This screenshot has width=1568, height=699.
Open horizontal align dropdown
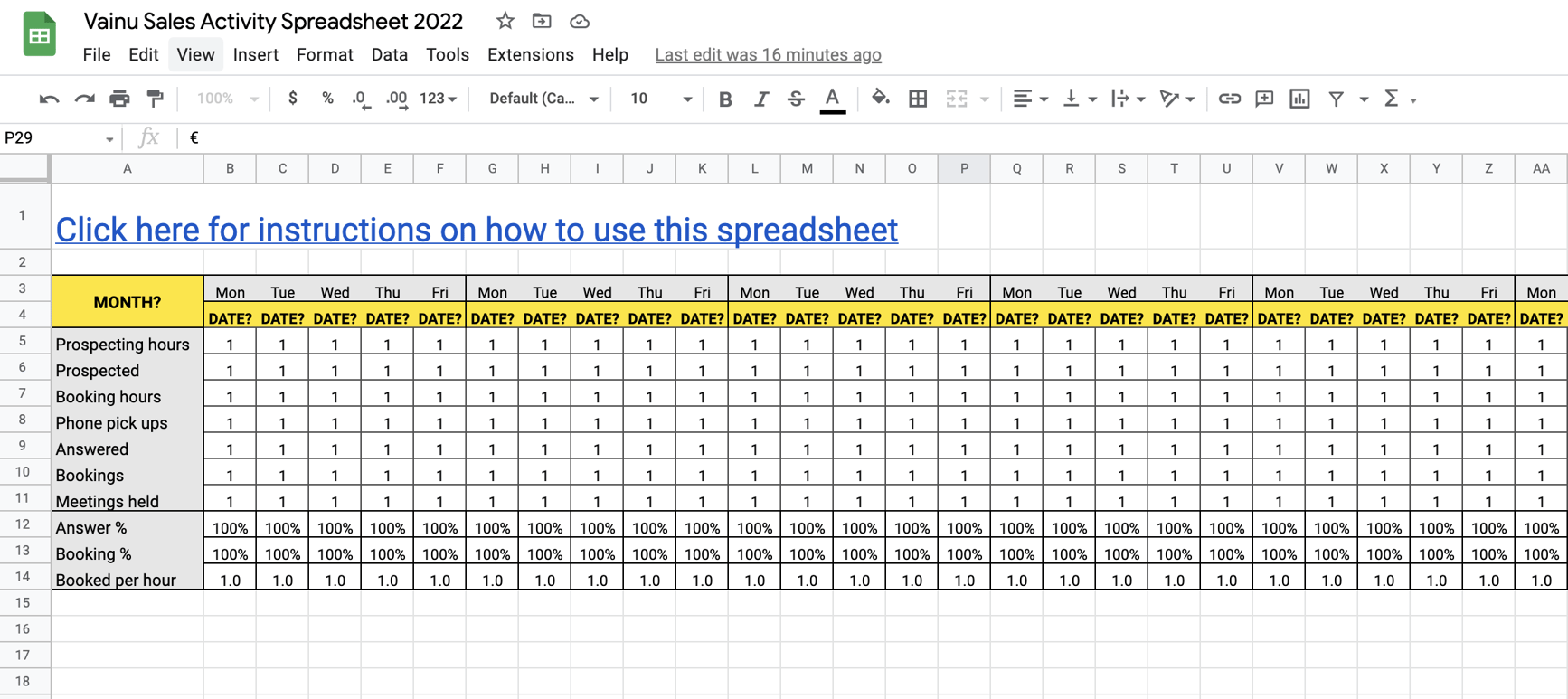click(x=1030, y=99)
